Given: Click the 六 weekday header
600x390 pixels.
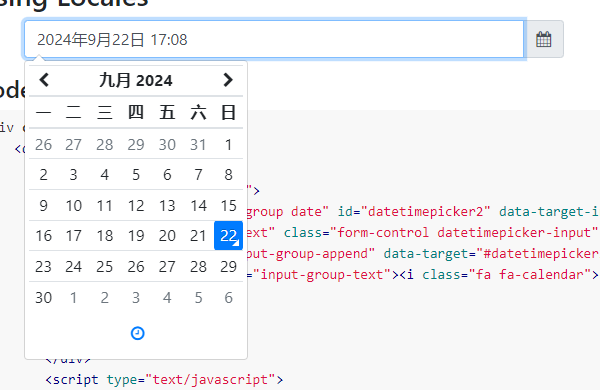Looking at the screenshot, I should 198,113.
